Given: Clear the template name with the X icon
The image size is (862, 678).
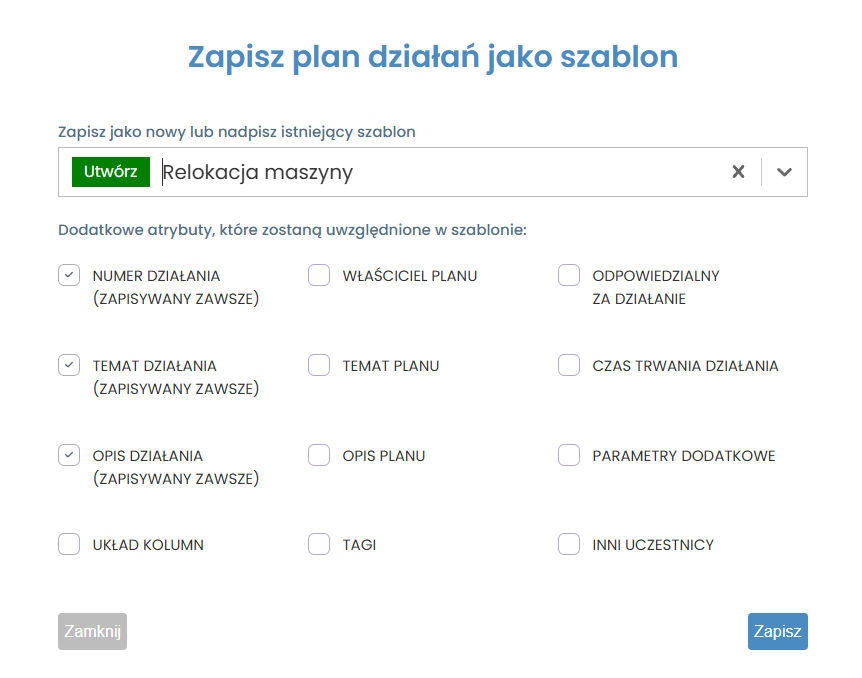Looking at the screenshot, I should [x=738, y=172].
